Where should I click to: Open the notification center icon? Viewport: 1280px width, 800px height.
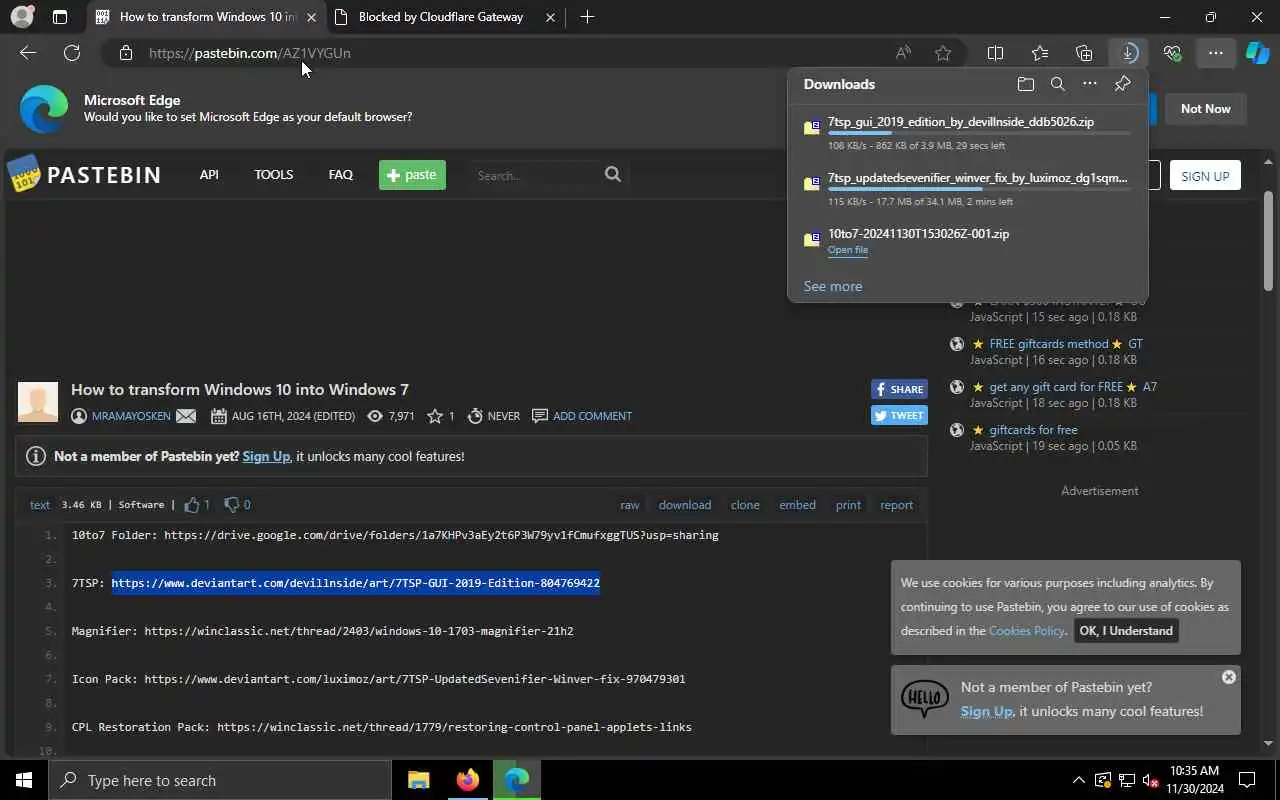[x=1247, y=780]
